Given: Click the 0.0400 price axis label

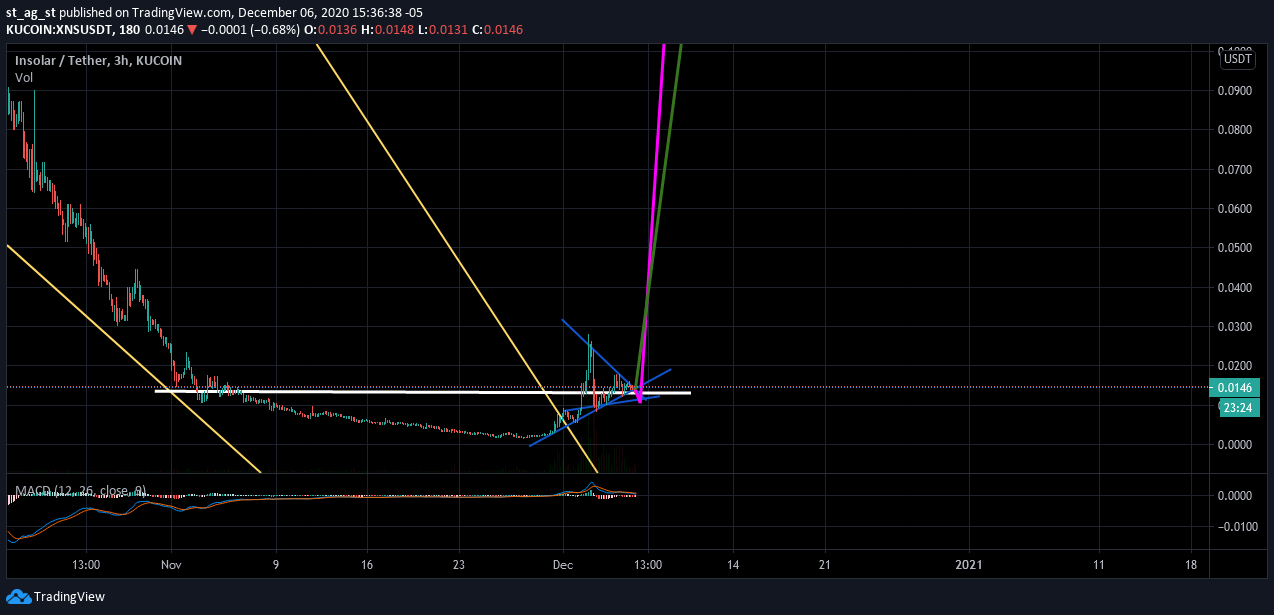Looking at the screenshot, I should tap(1235, 288).
